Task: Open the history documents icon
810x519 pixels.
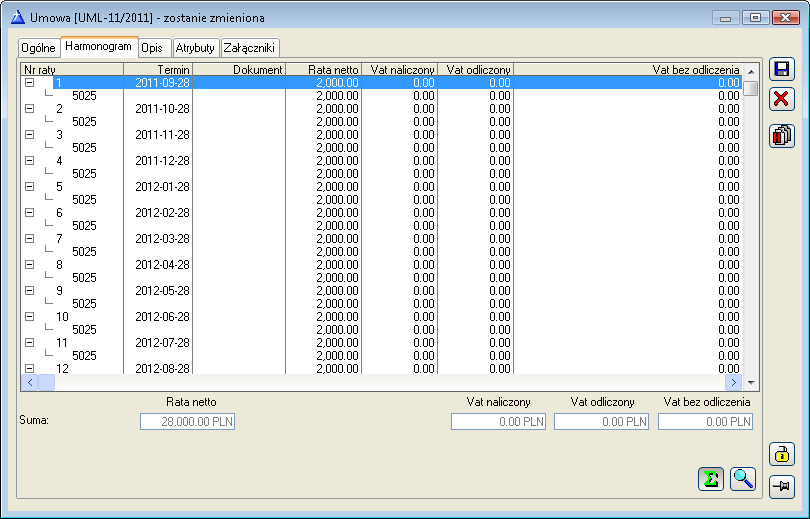Action: (781, 136)
